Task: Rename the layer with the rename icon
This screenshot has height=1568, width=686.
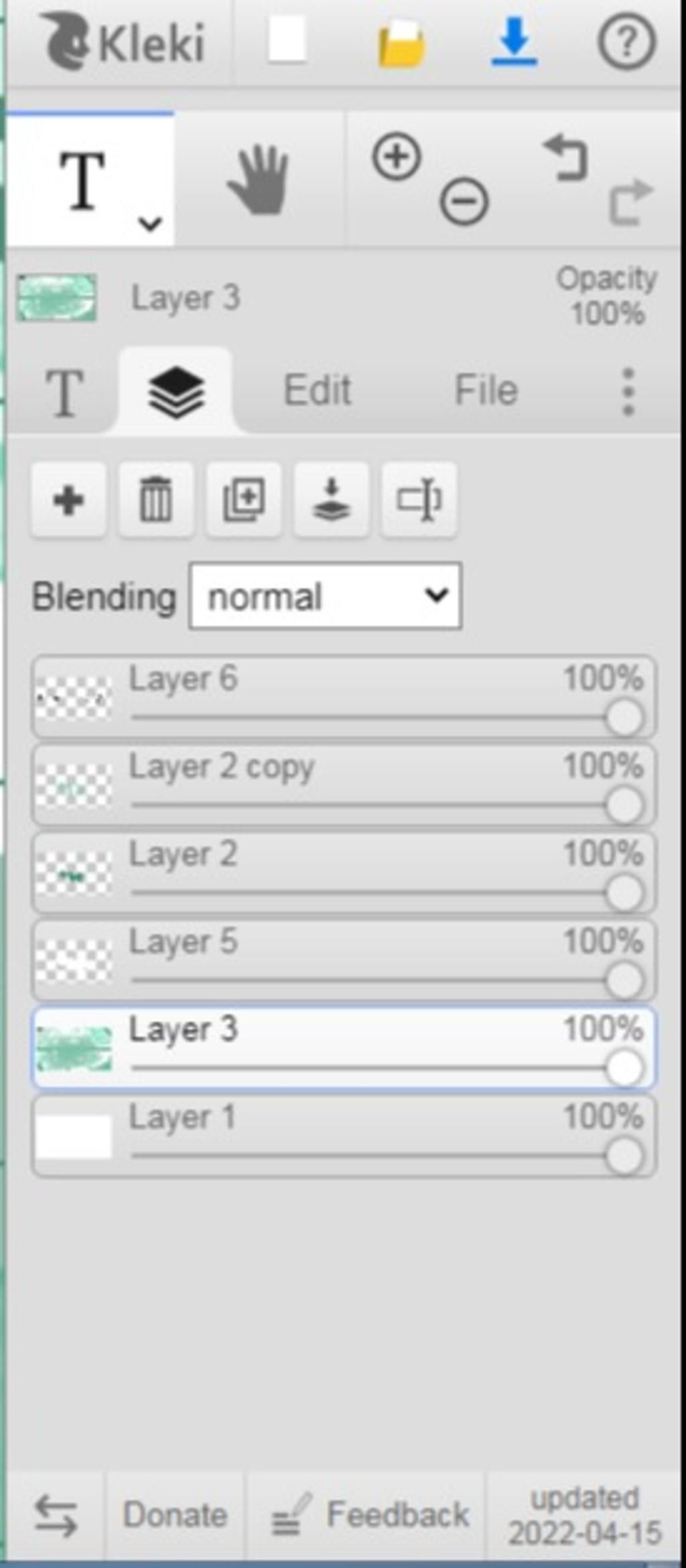Action: [x=419, y=500]
